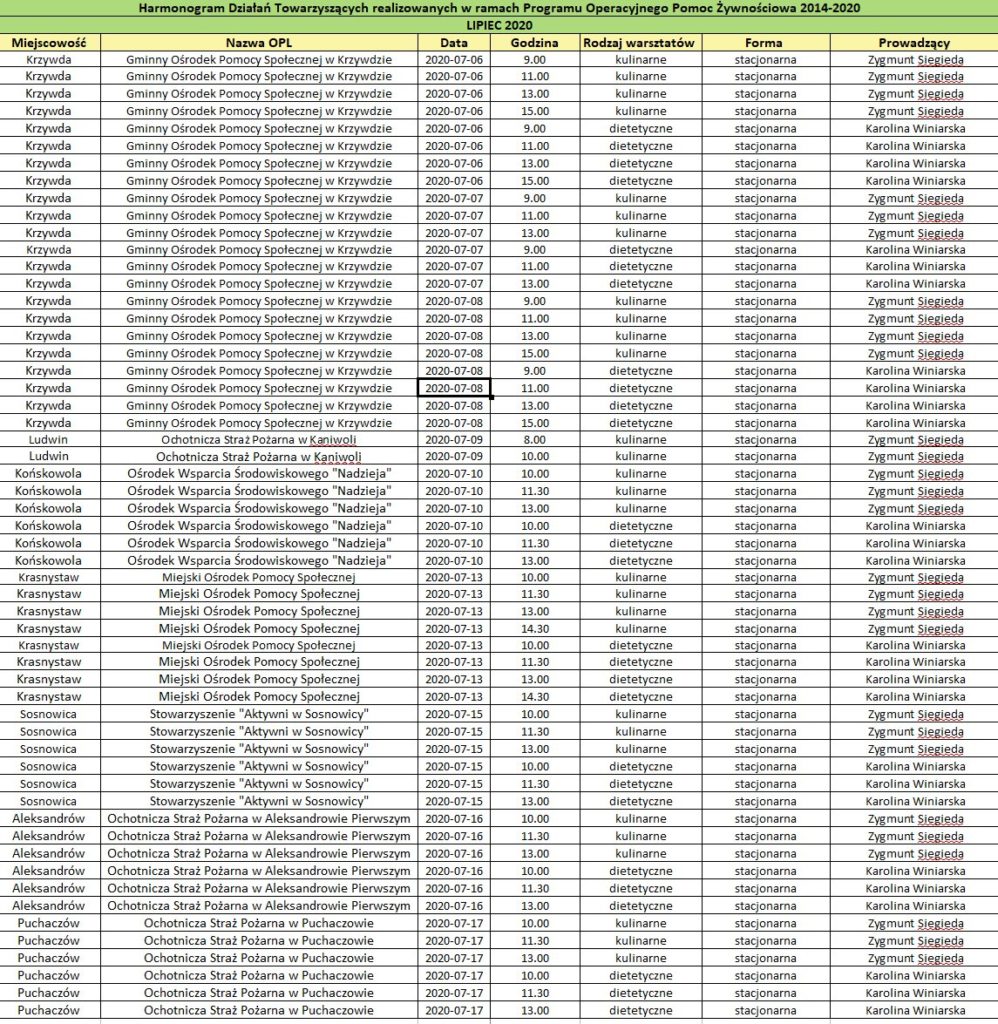Select "stacjonarna" in Aleksandrów 11.30 dietetyczne row
Viewport: 998px width, 1024px height.
pos(765,889)
